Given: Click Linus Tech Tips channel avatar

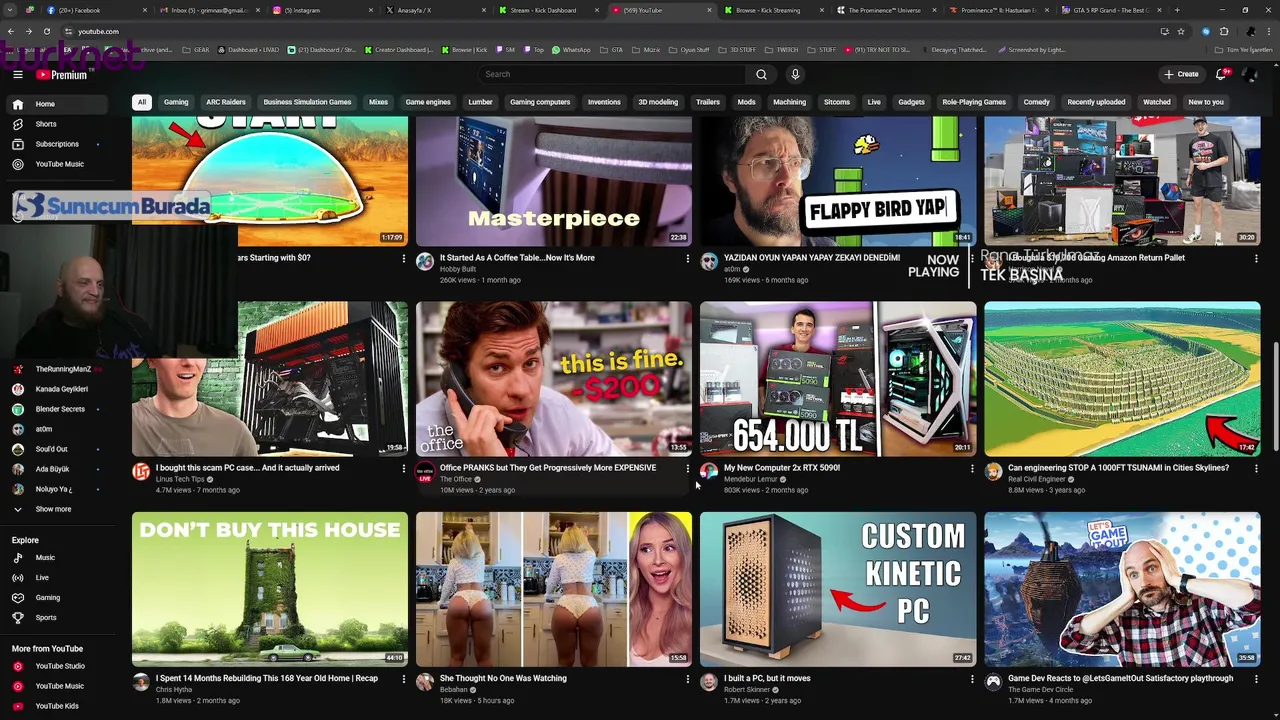Looking at the screenshot, I should (141, 472).
